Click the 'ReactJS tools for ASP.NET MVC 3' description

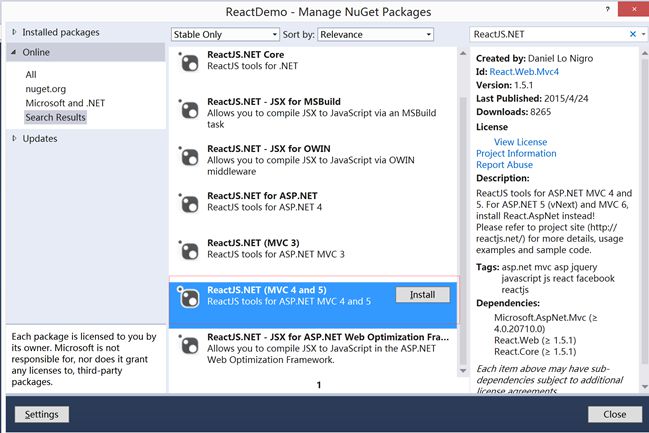point(276,254)
